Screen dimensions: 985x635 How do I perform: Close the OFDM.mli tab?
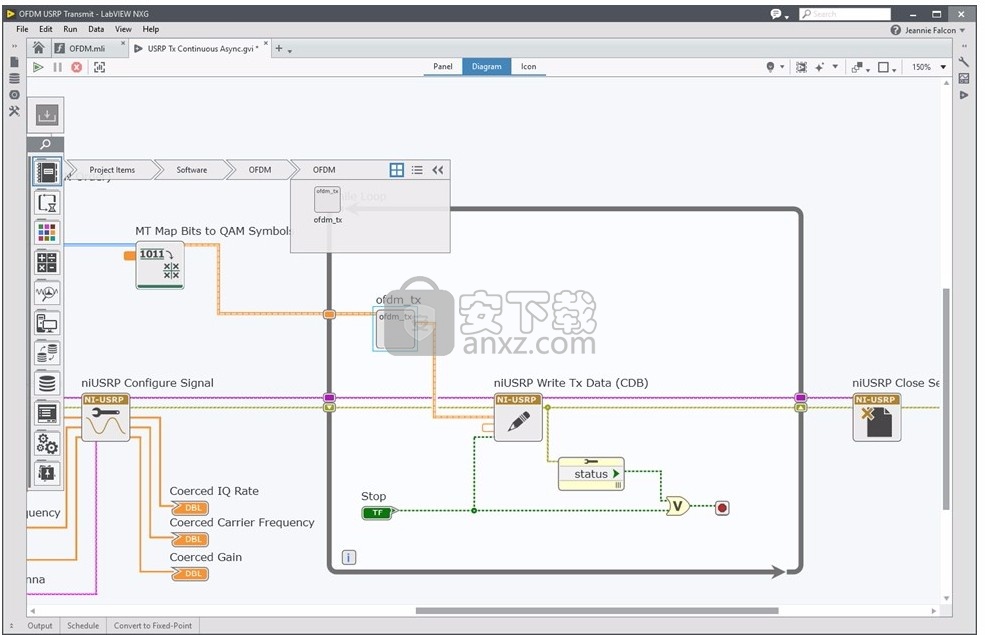[123, 44]
